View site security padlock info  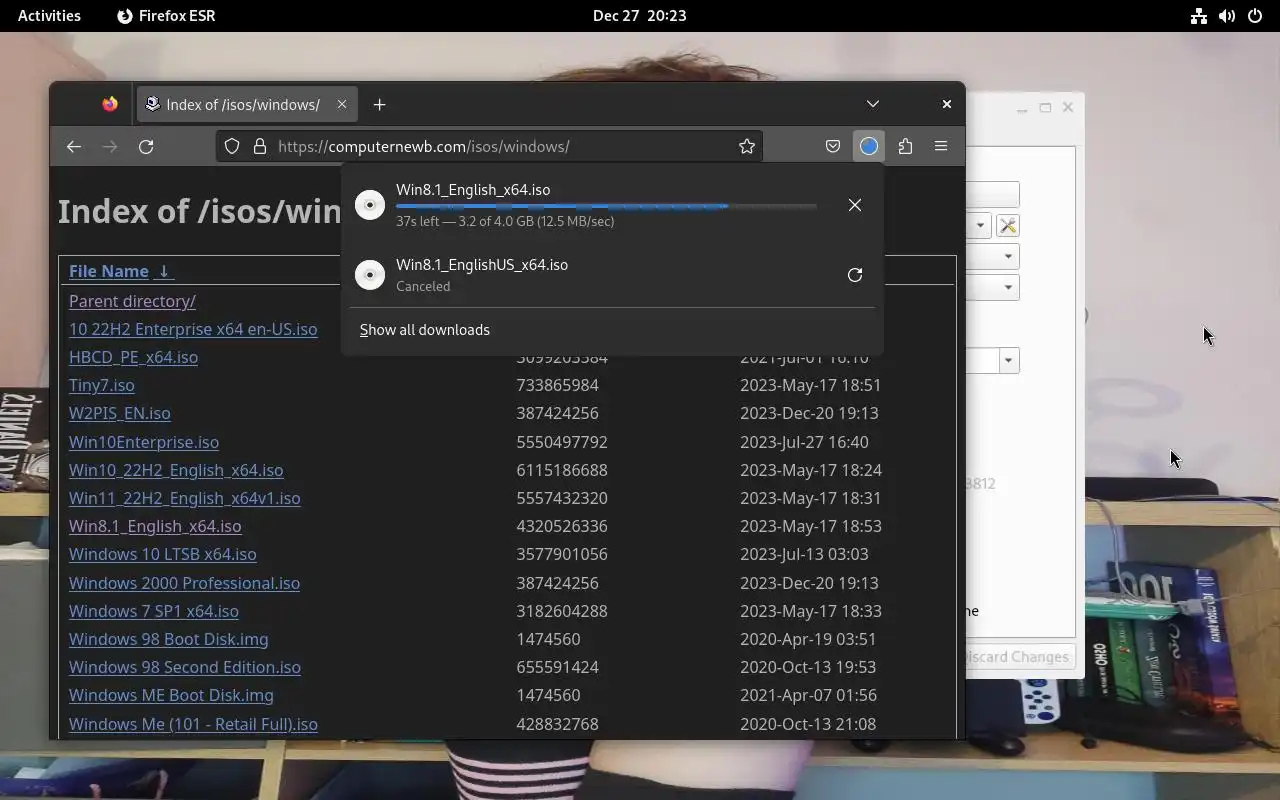(260, 146)
